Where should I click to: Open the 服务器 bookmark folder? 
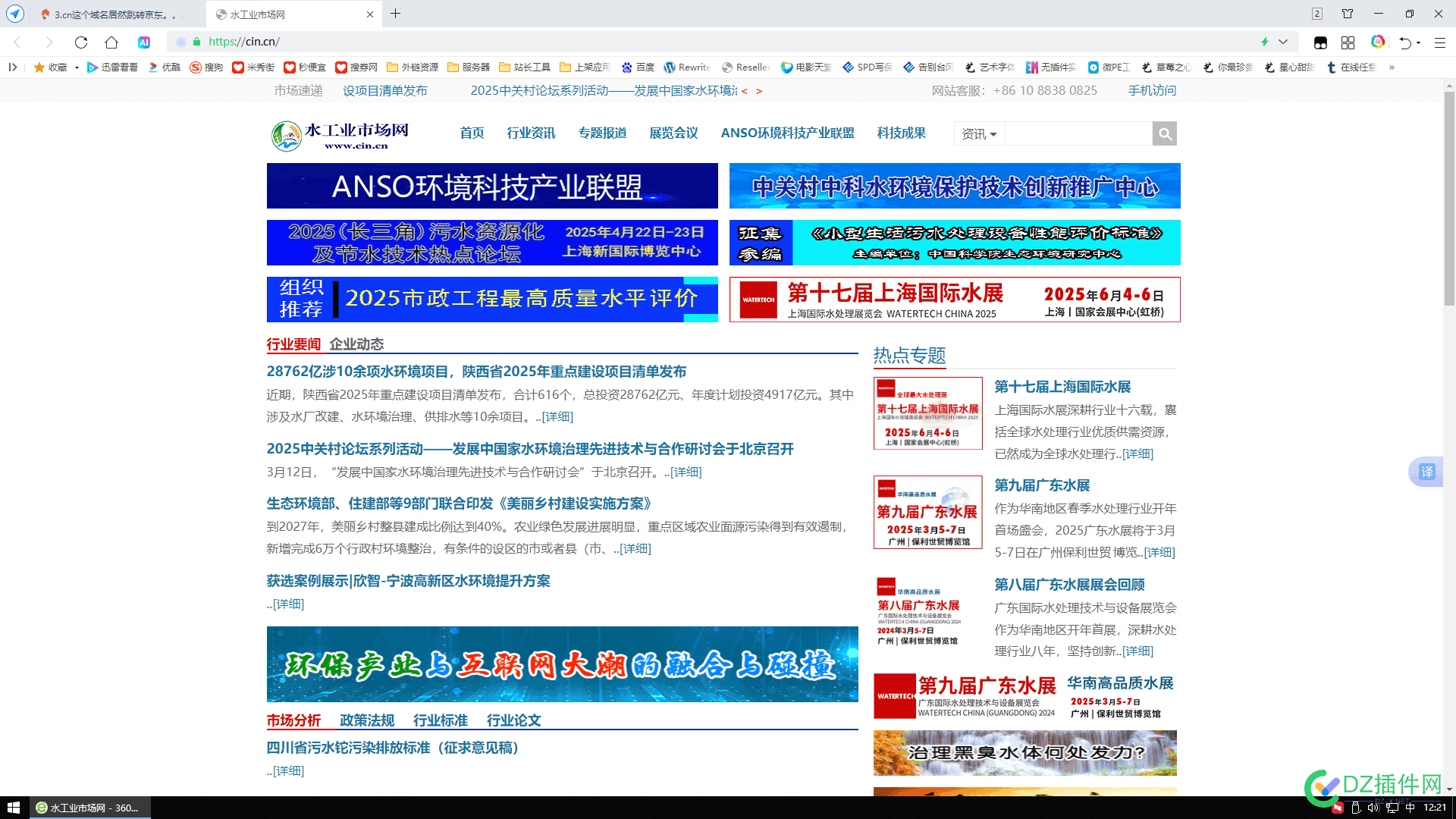[469, 67]
